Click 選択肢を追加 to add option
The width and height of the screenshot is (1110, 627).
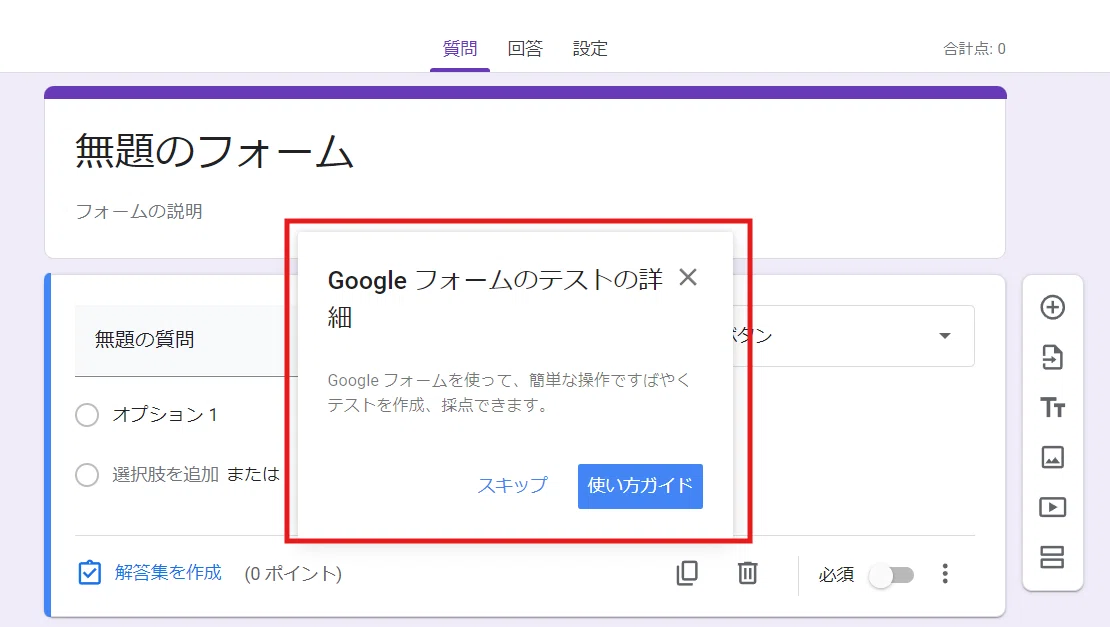coord(165,474)
